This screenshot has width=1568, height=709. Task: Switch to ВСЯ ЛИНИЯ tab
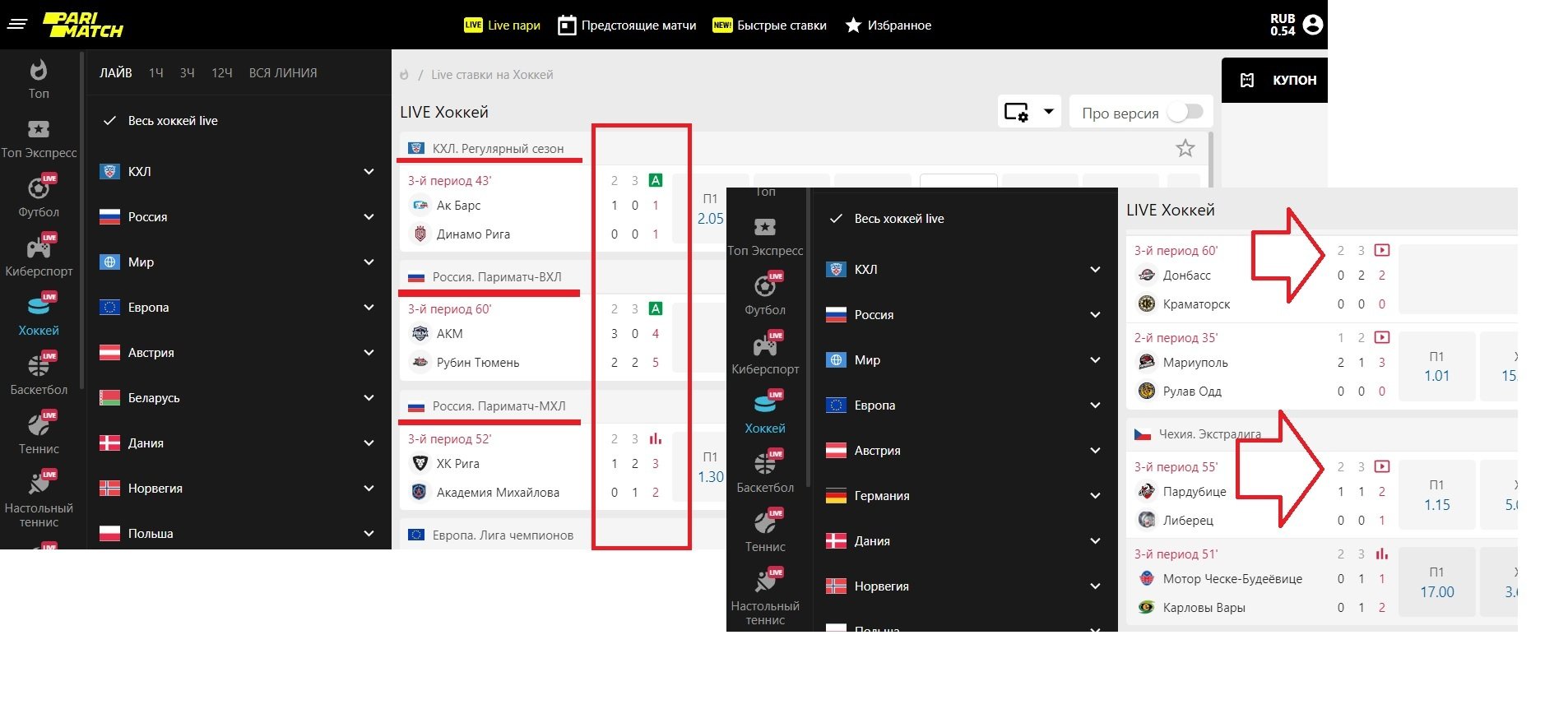click(283, 73)
